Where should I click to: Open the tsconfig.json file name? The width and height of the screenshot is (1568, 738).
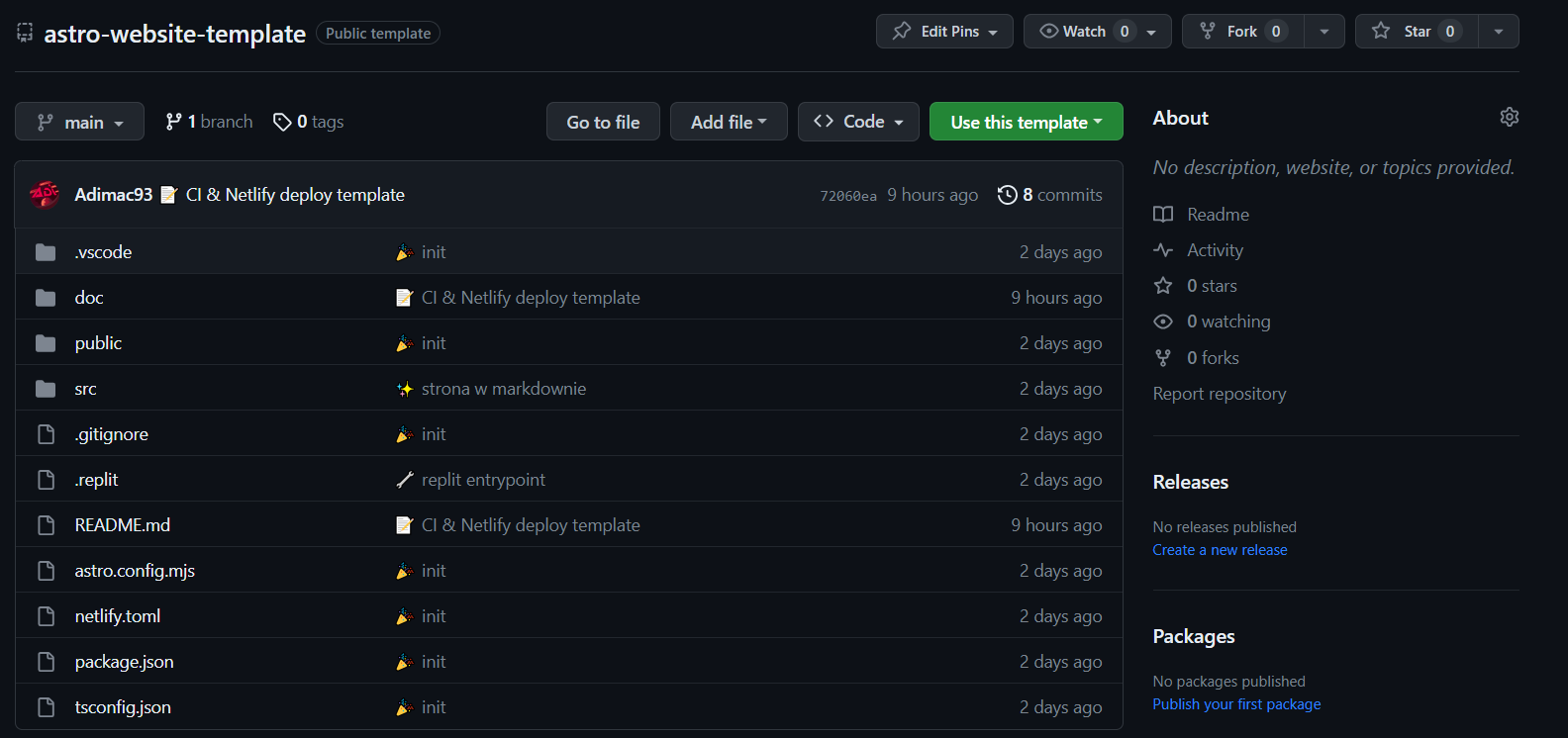[x=123, y=707]
